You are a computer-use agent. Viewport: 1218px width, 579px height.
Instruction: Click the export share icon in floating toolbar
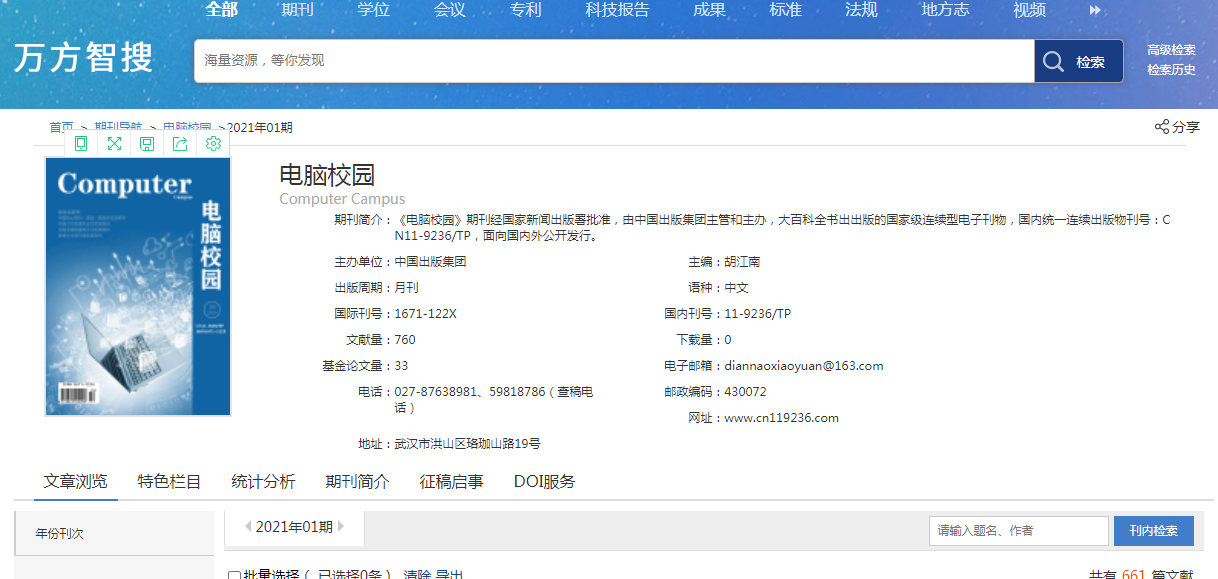click(x=180, y=144)
